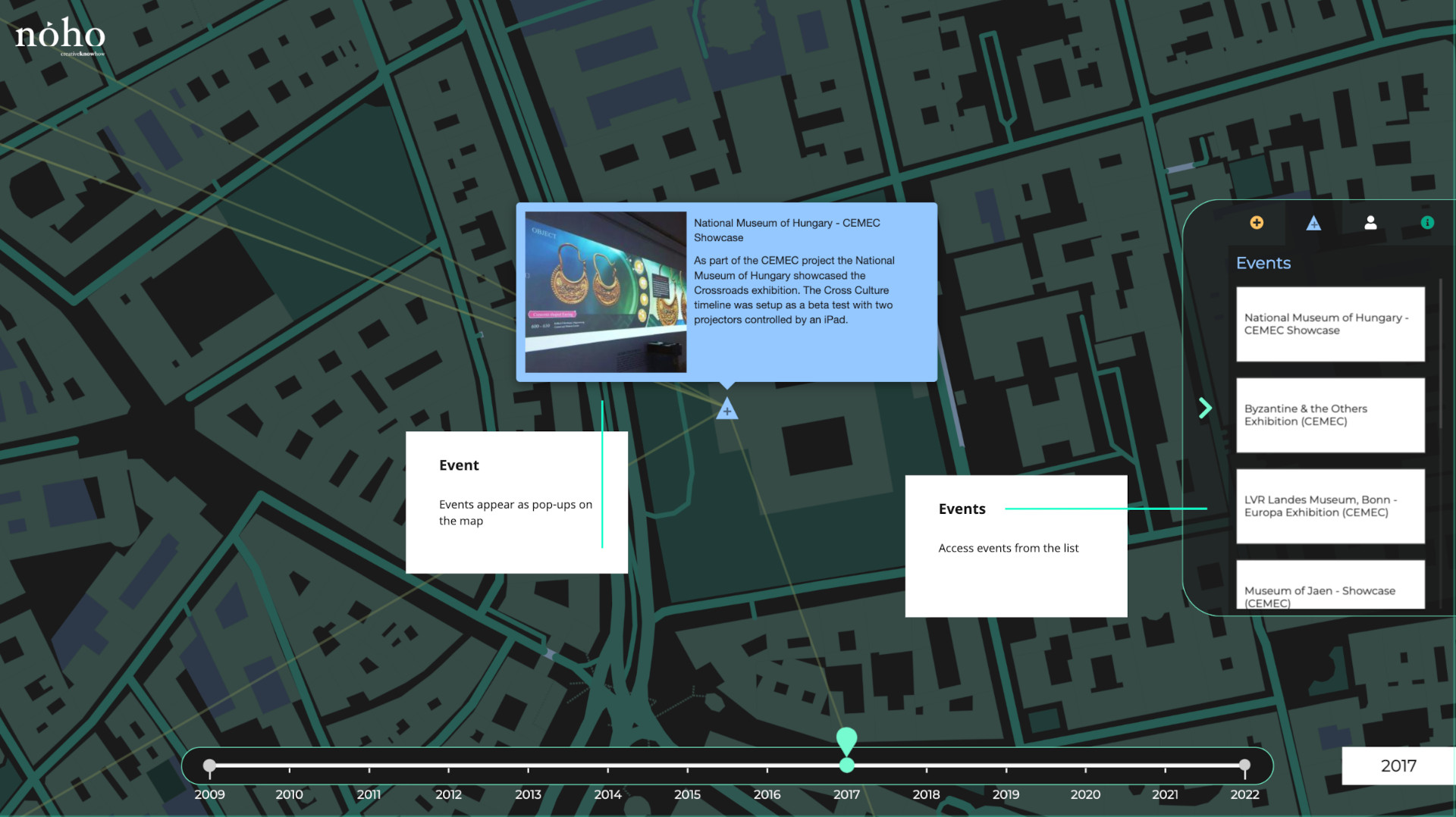The image size is (1456, 817).
Task: Click the earrings exhibition thumbnail image
Action: pyautogui.click(x=605, y=292)
